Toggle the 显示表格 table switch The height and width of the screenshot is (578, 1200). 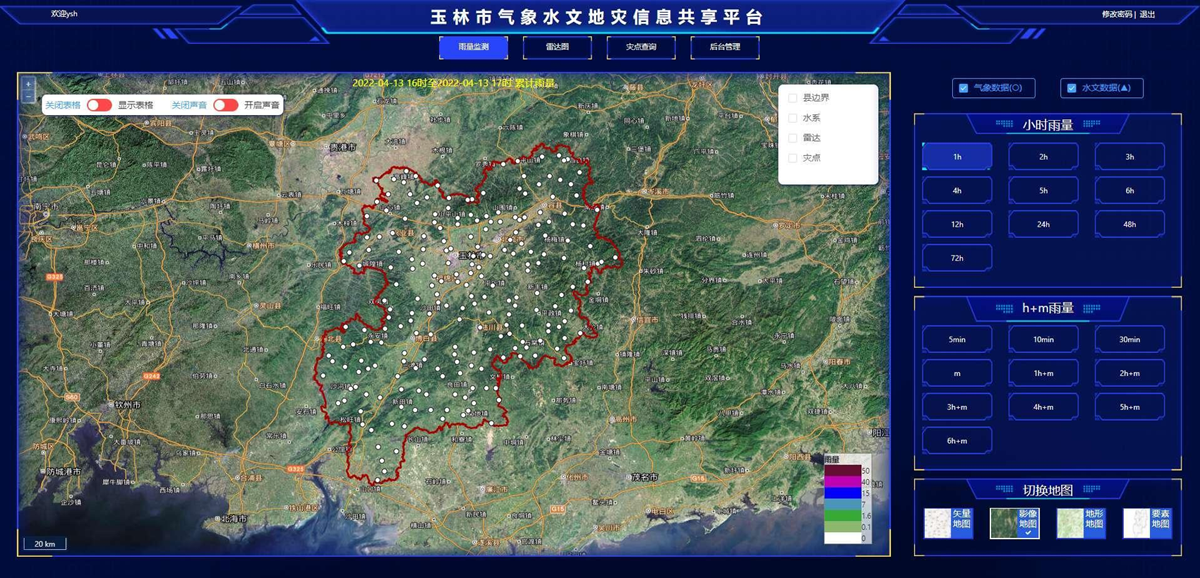pyautogui.click(x=99, y=105)
